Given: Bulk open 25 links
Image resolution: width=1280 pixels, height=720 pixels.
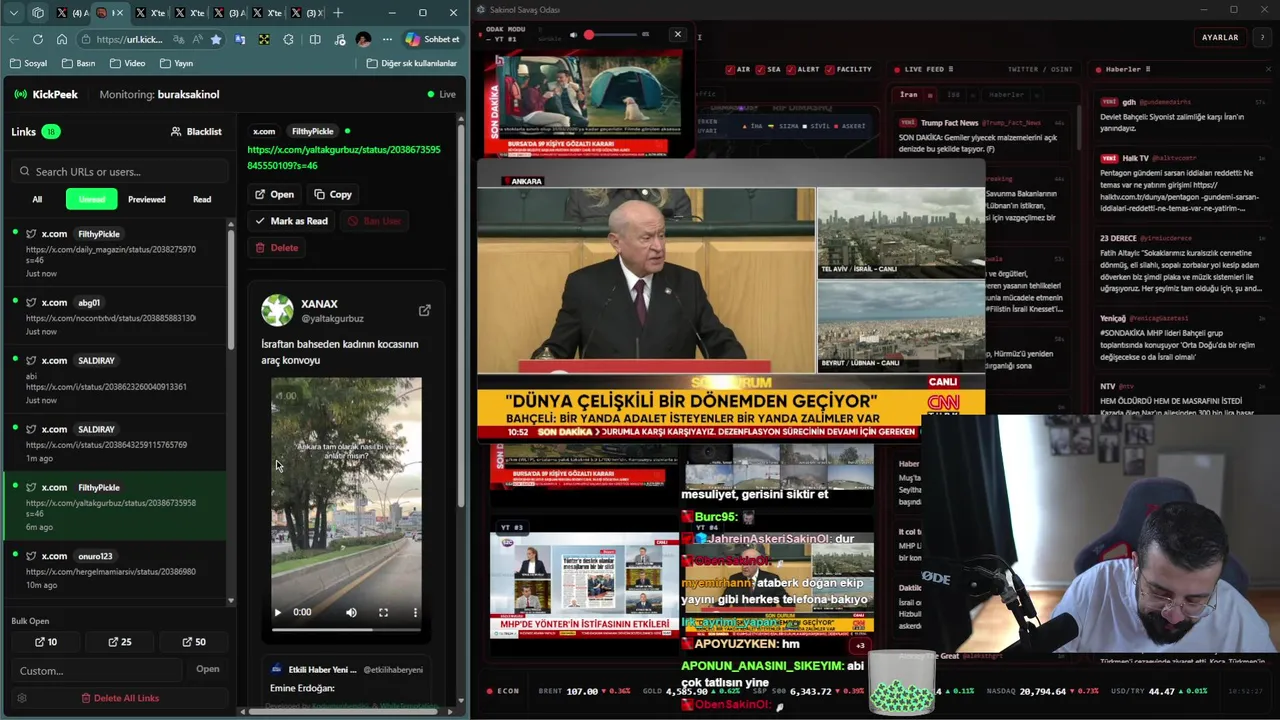Looking at the screenshot, I should [x=119, y=642].
